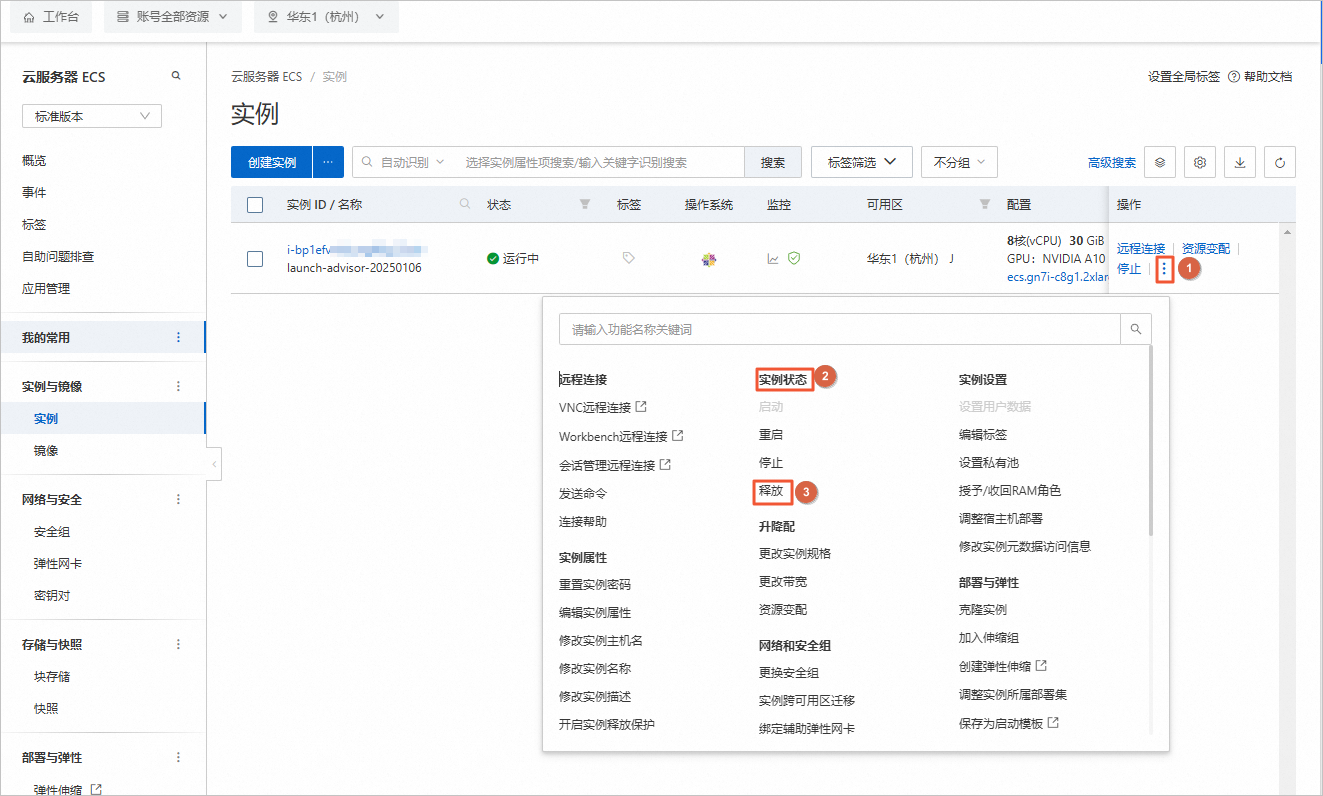Click the status column filter icon

click(x=585, y=204)
